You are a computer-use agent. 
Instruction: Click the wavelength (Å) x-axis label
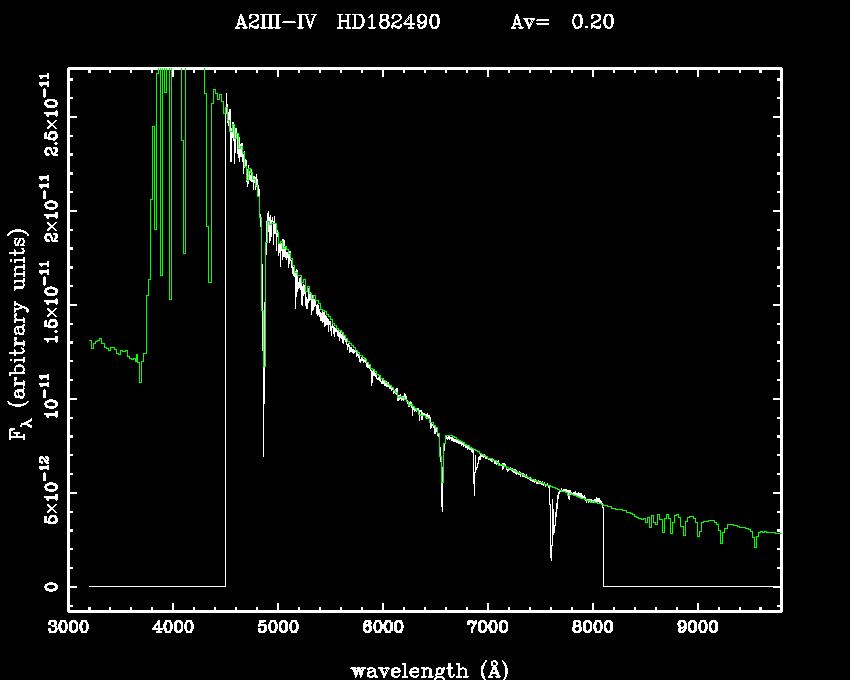tap(423, 669)
